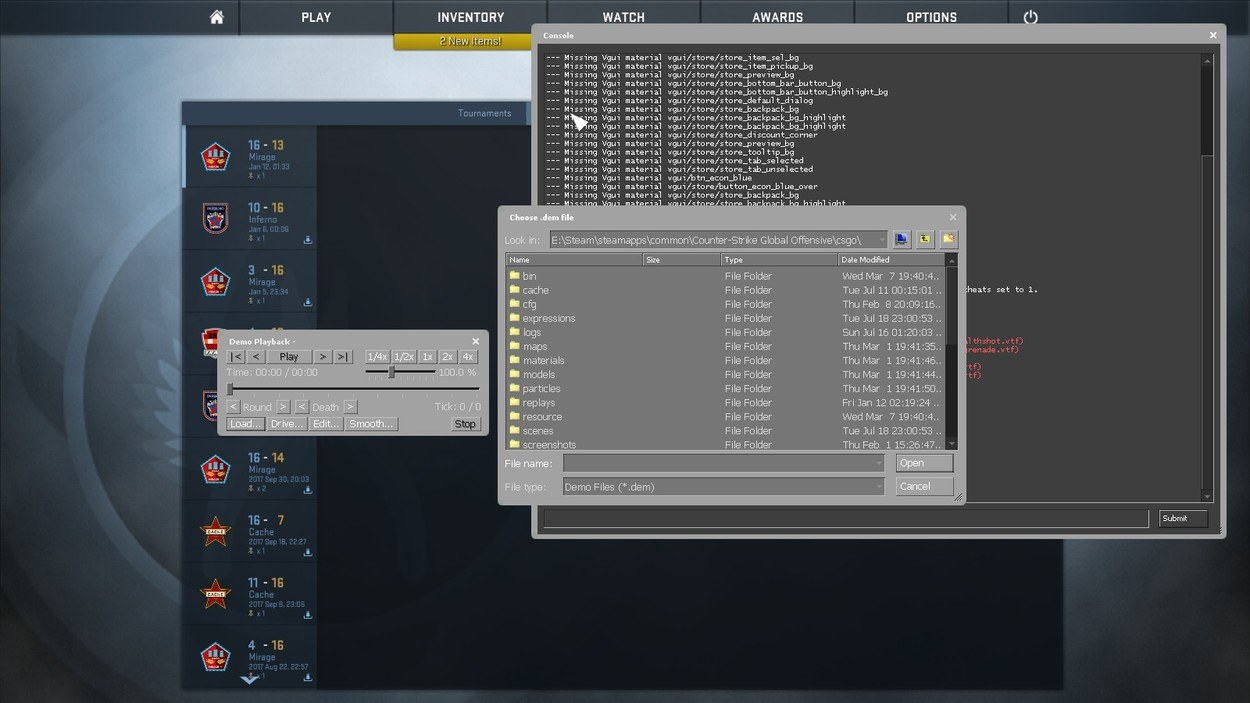Image resolution: width=1250 pixels, height=703 pixels.
Task: Click the Smooth... button
Action: [x=371, y=424]
